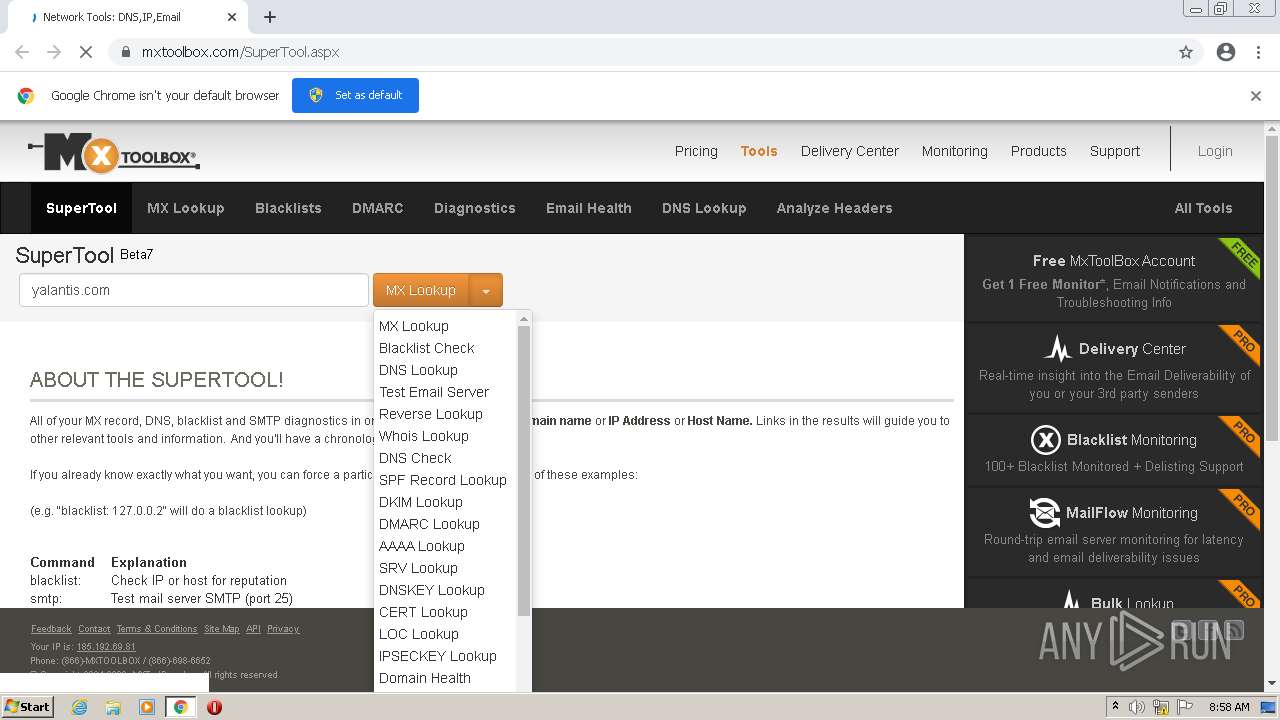Open the SuperTool tab
The width and height of the screenshot is (1280, 720).
click(x=81, y=208)
